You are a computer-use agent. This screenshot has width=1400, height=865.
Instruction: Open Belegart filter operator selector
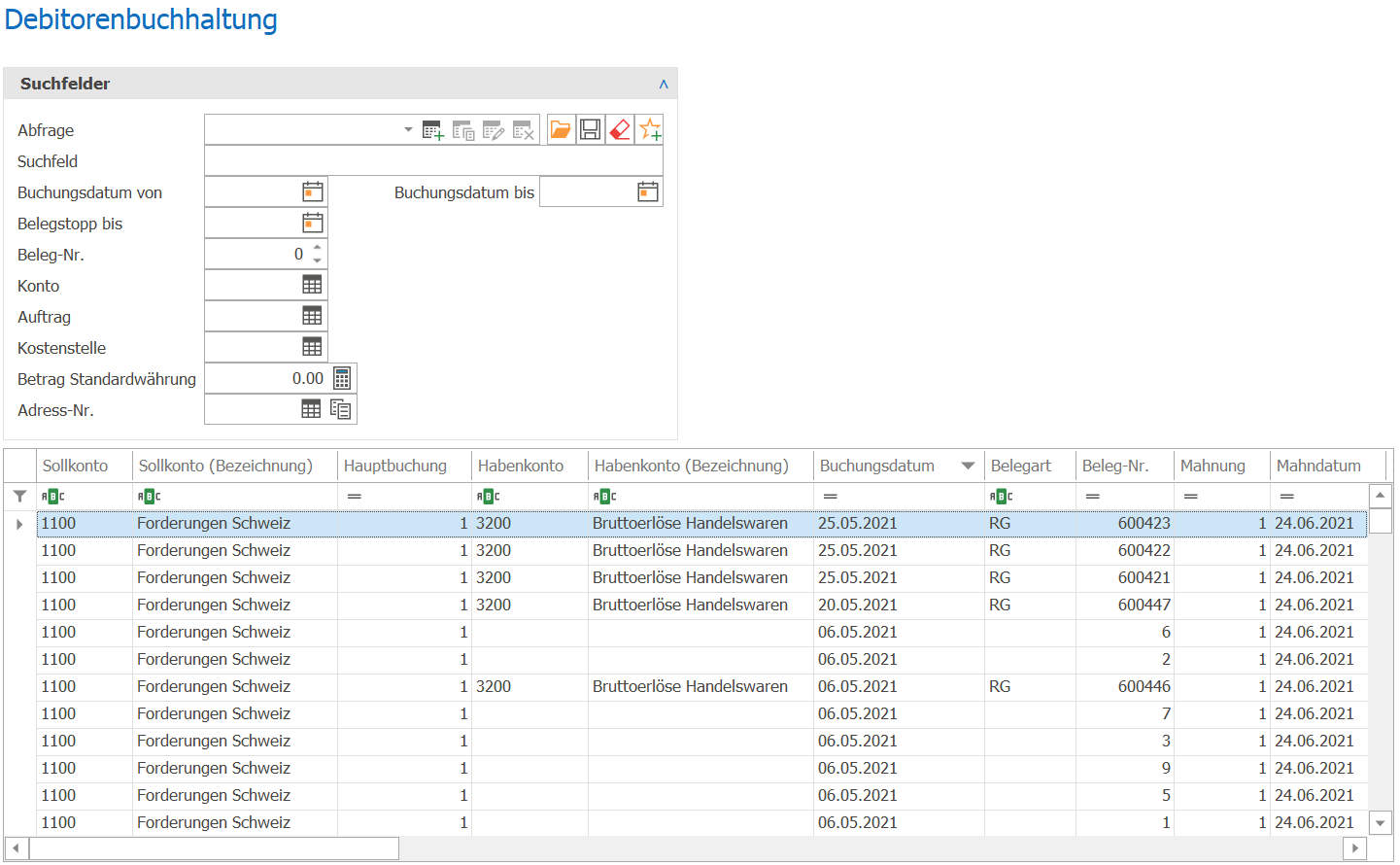coord(1002,496)
